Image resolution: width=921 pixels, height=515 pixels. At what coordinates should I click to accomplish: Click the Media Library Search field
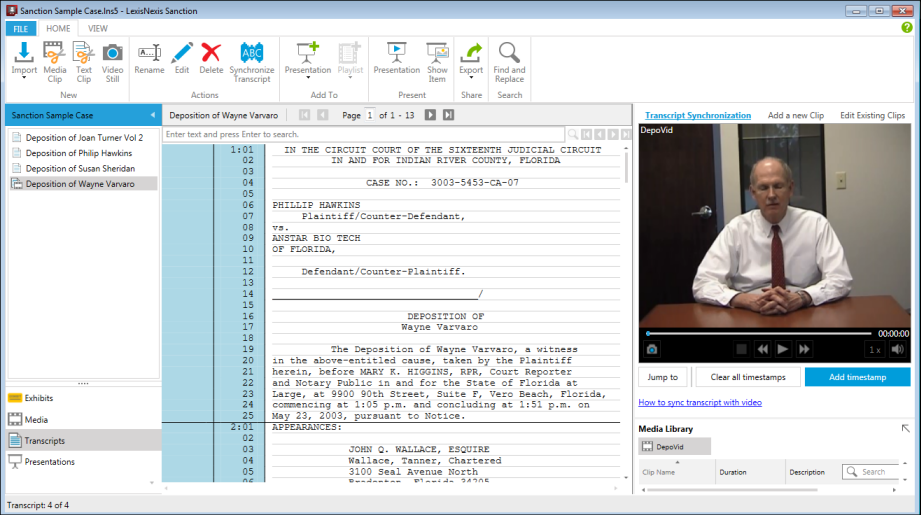pos(872,472)
